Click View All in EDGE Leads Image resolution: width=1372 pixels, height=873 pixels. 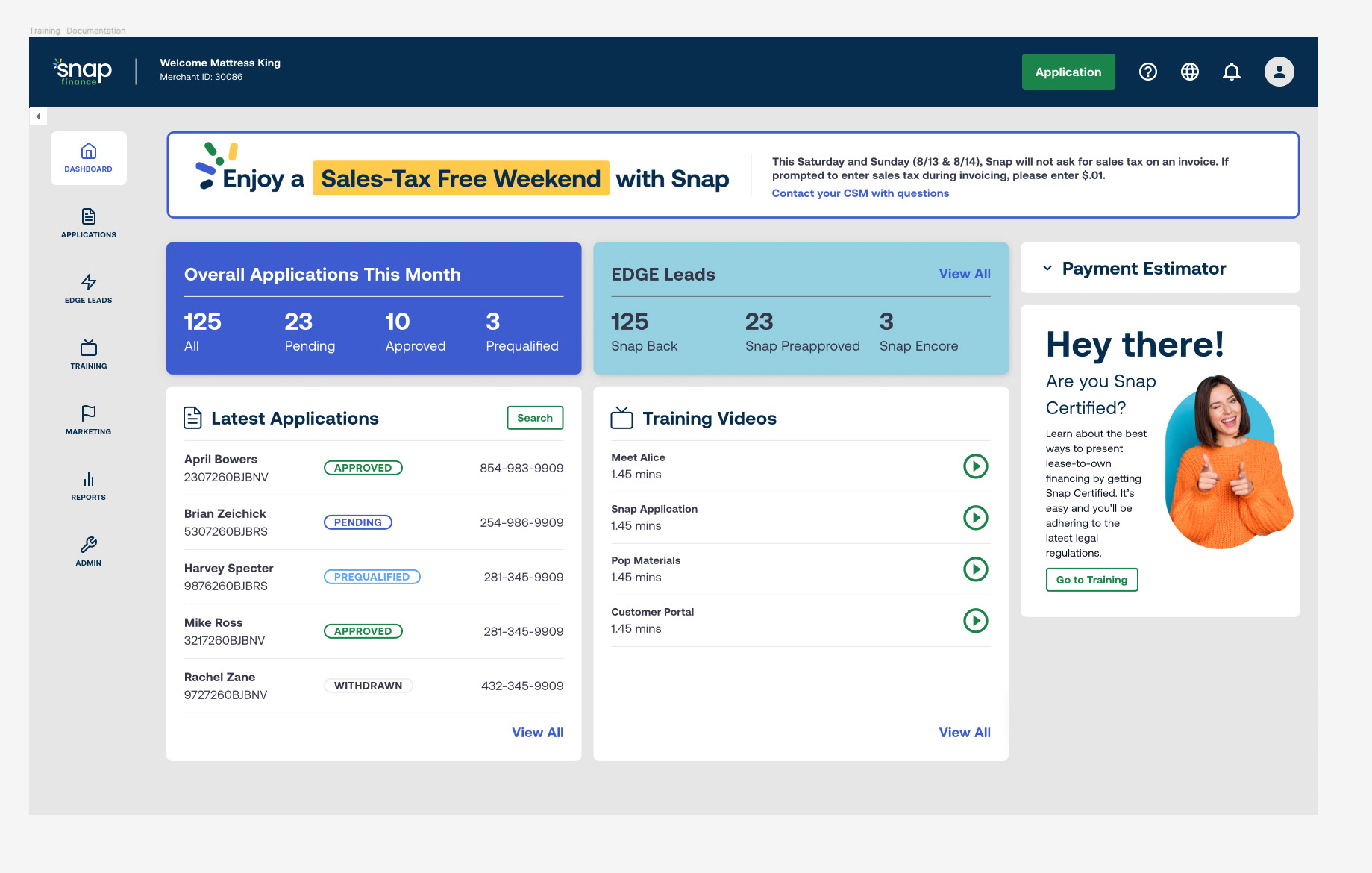tap(965, 274)
